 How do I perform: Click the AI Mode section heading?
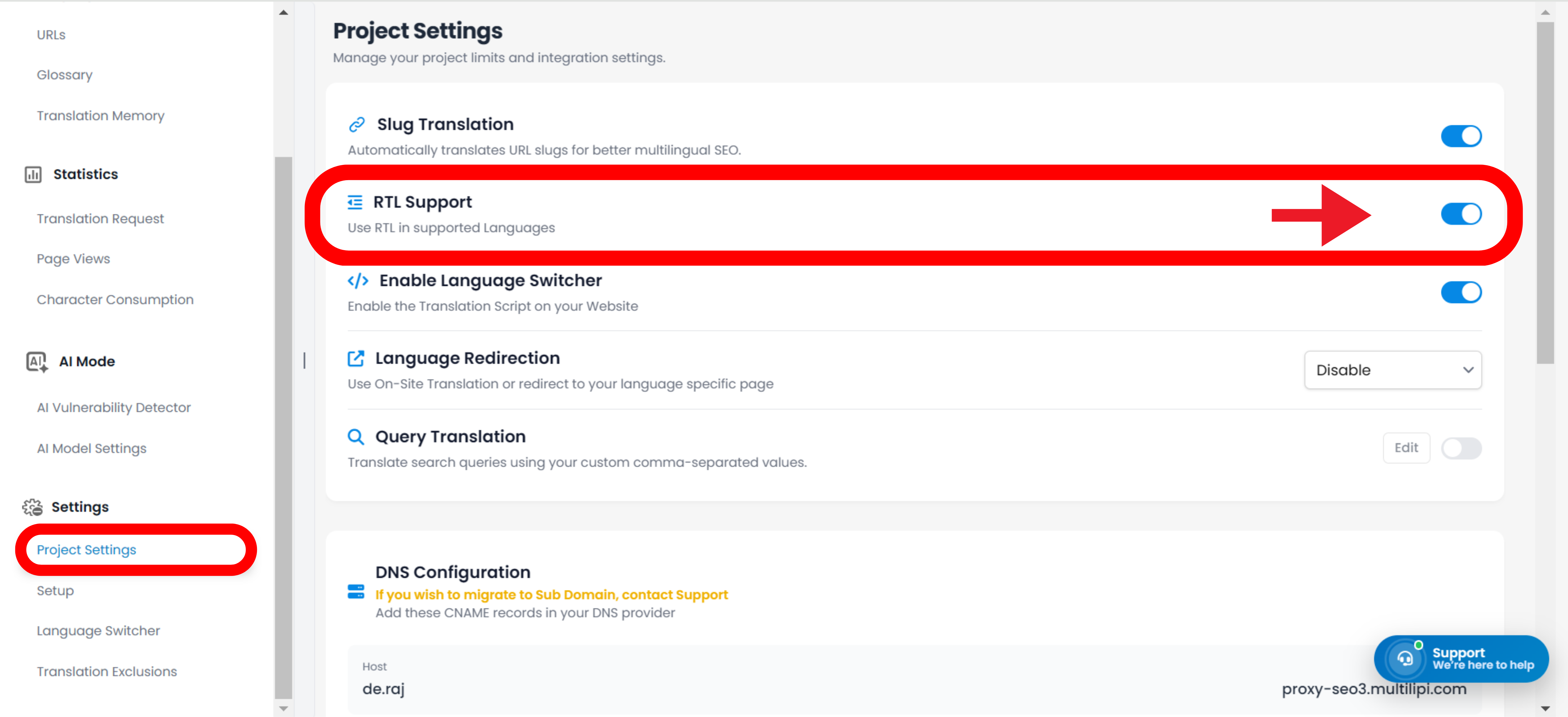(x=87, y=362)
